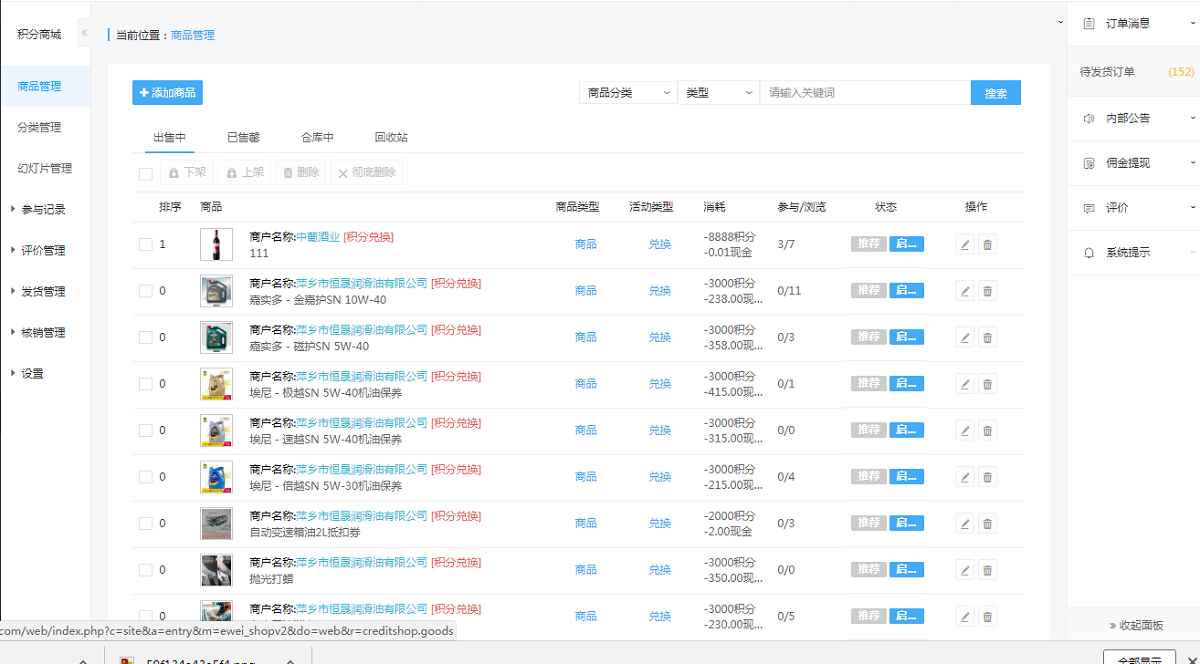Open the 商品分类 dropdown

click(628, 93)
